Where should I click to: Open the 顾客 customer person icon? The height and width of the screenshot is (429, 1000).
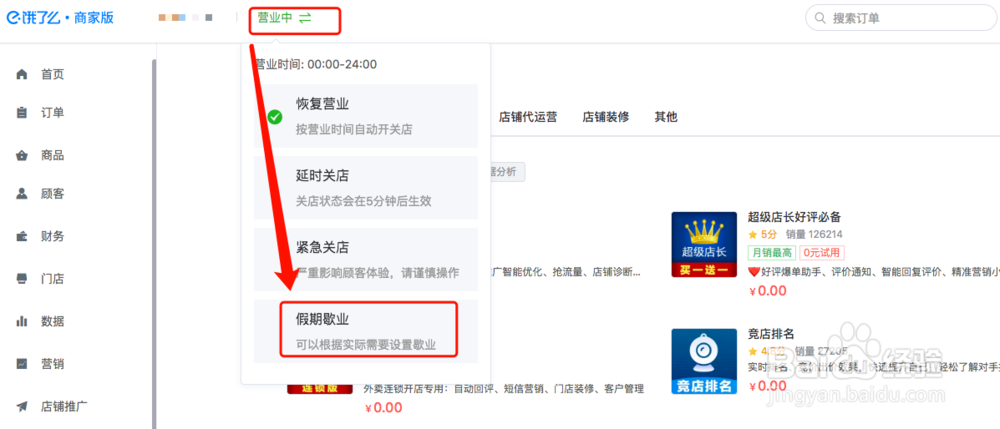tap(22, 194)
